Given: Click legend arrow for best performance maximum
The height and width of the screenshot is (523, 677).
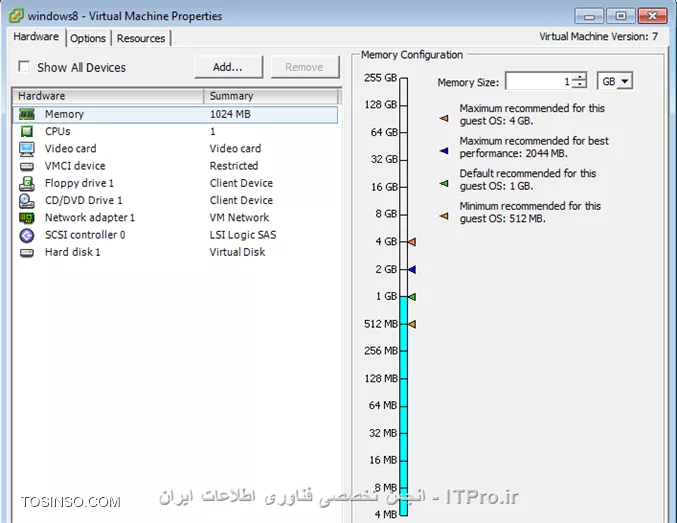Looking at the screenshot, I should (x=444, y=151).
